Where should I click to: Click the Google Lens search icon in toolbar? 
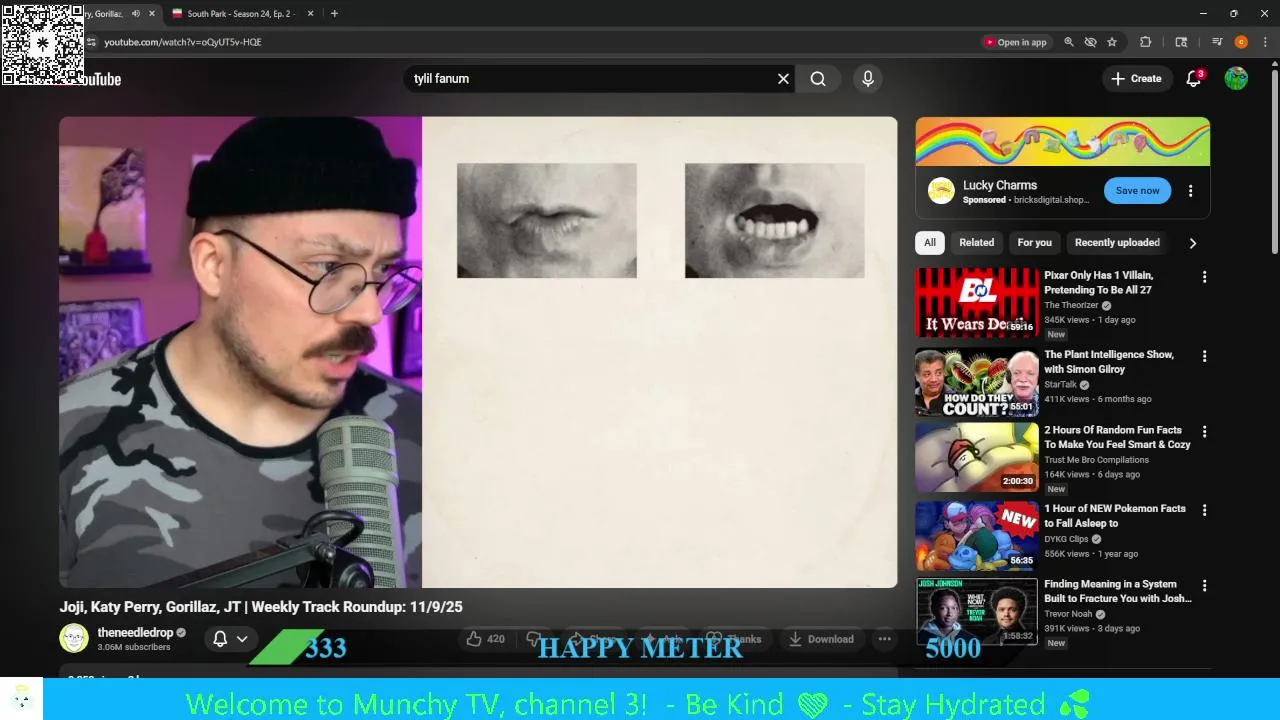pos(1181,42)
